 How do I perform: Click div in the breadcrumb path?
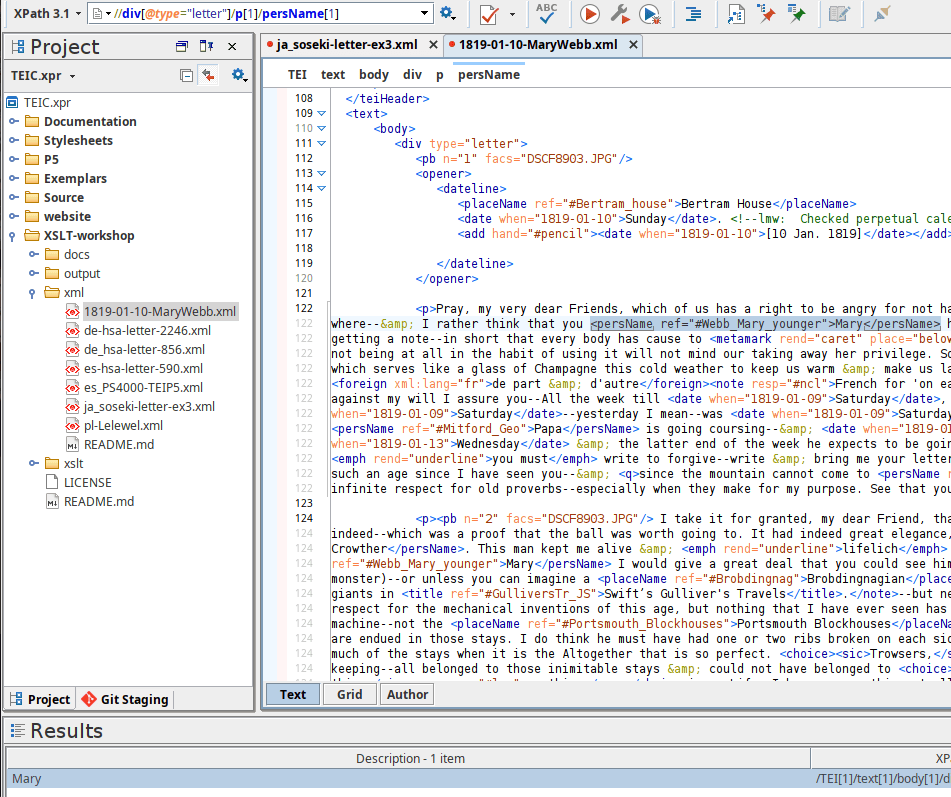[412, 75]
